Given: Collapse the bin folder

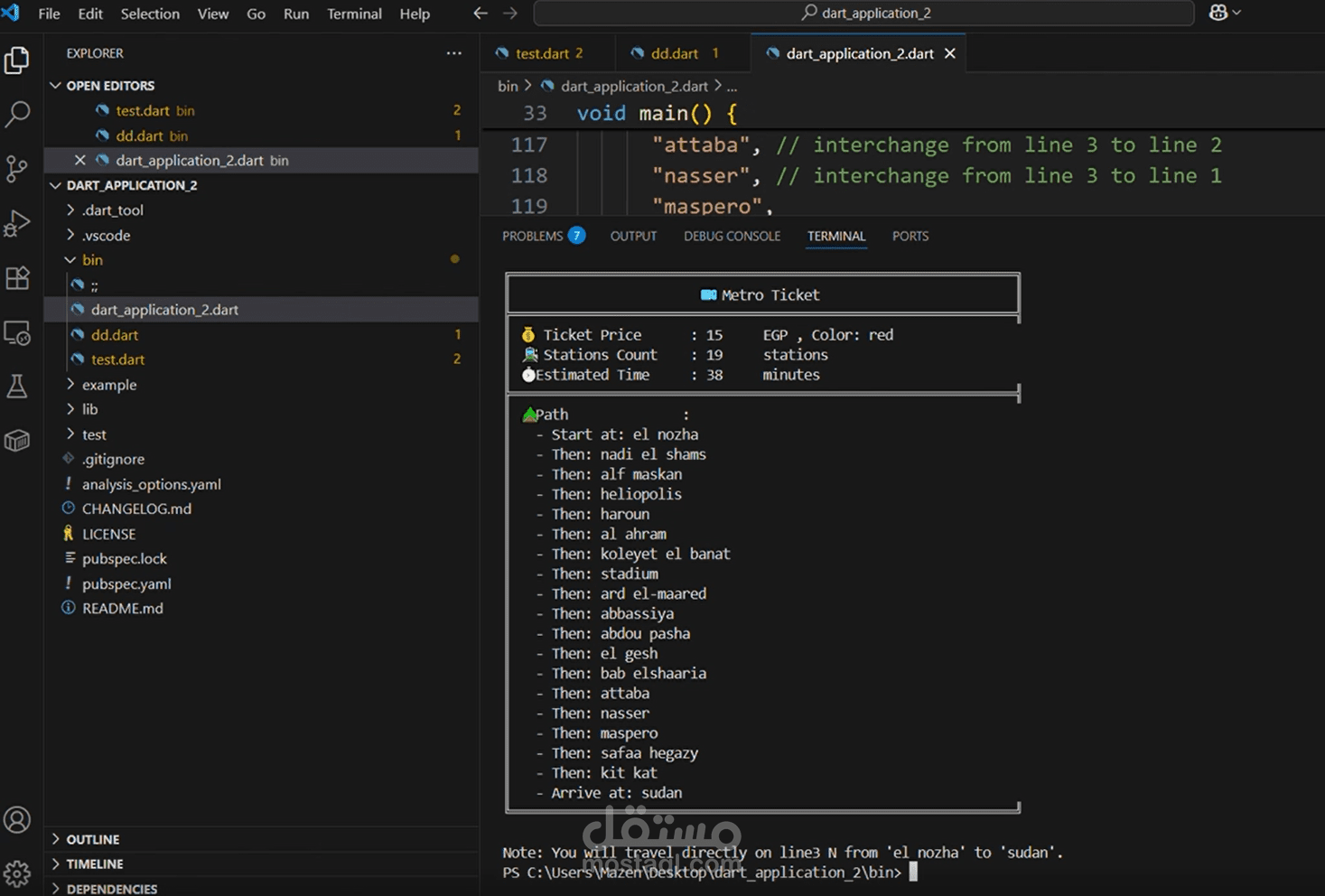Looking at the screenshot, I should click(x=91, y=260).
